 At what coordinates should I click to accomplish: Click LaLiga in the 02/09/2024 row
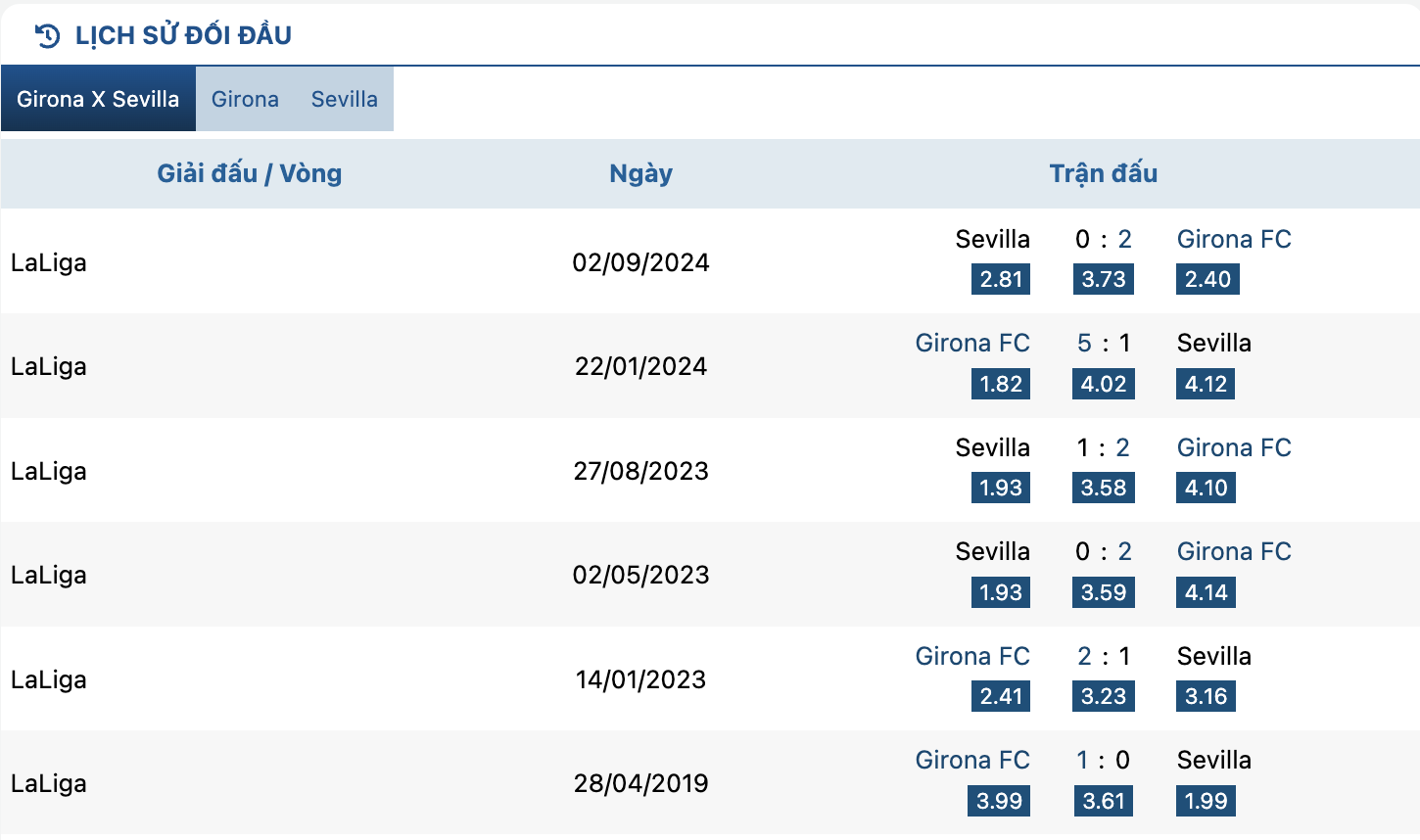[x=49, y=262]
